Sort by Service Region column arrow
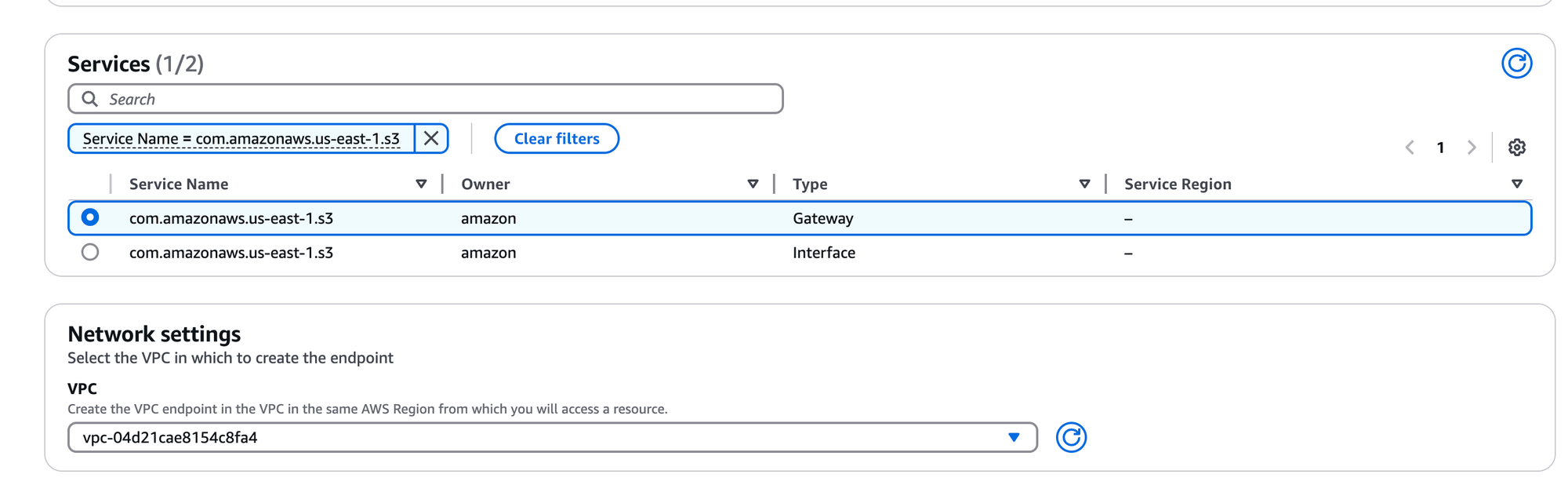The width and height of the screenshot is (1568, 485). coord(1517,184)
